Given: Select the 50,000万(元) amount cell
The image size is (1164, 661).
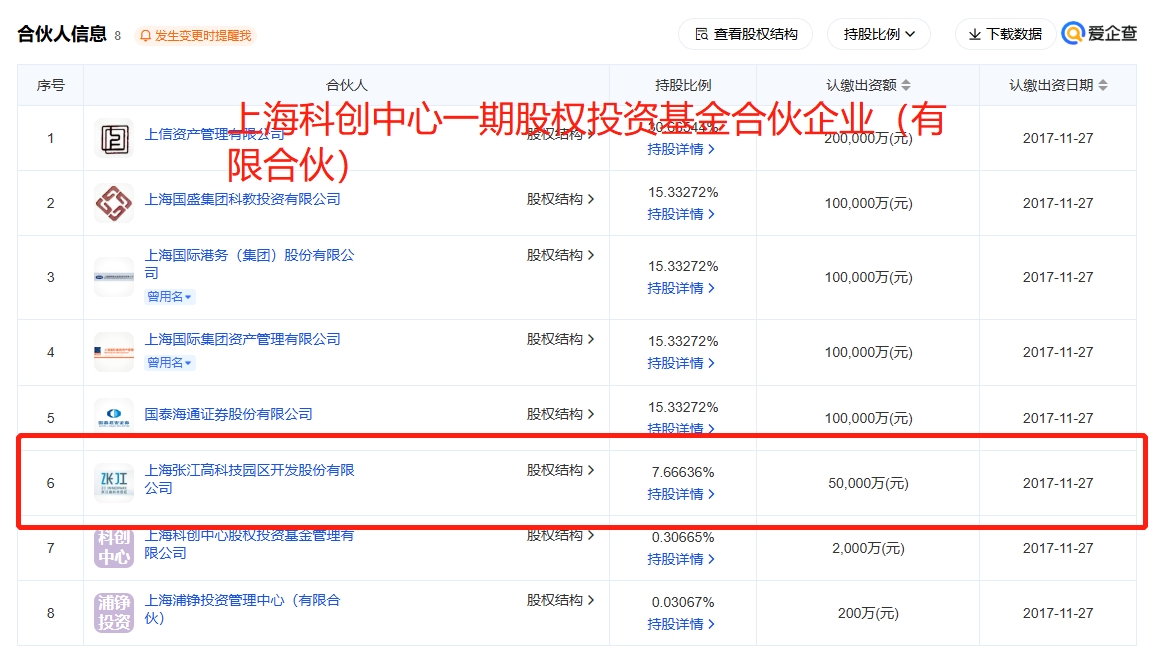Looking at the screenshot, I should pos(868,483).
